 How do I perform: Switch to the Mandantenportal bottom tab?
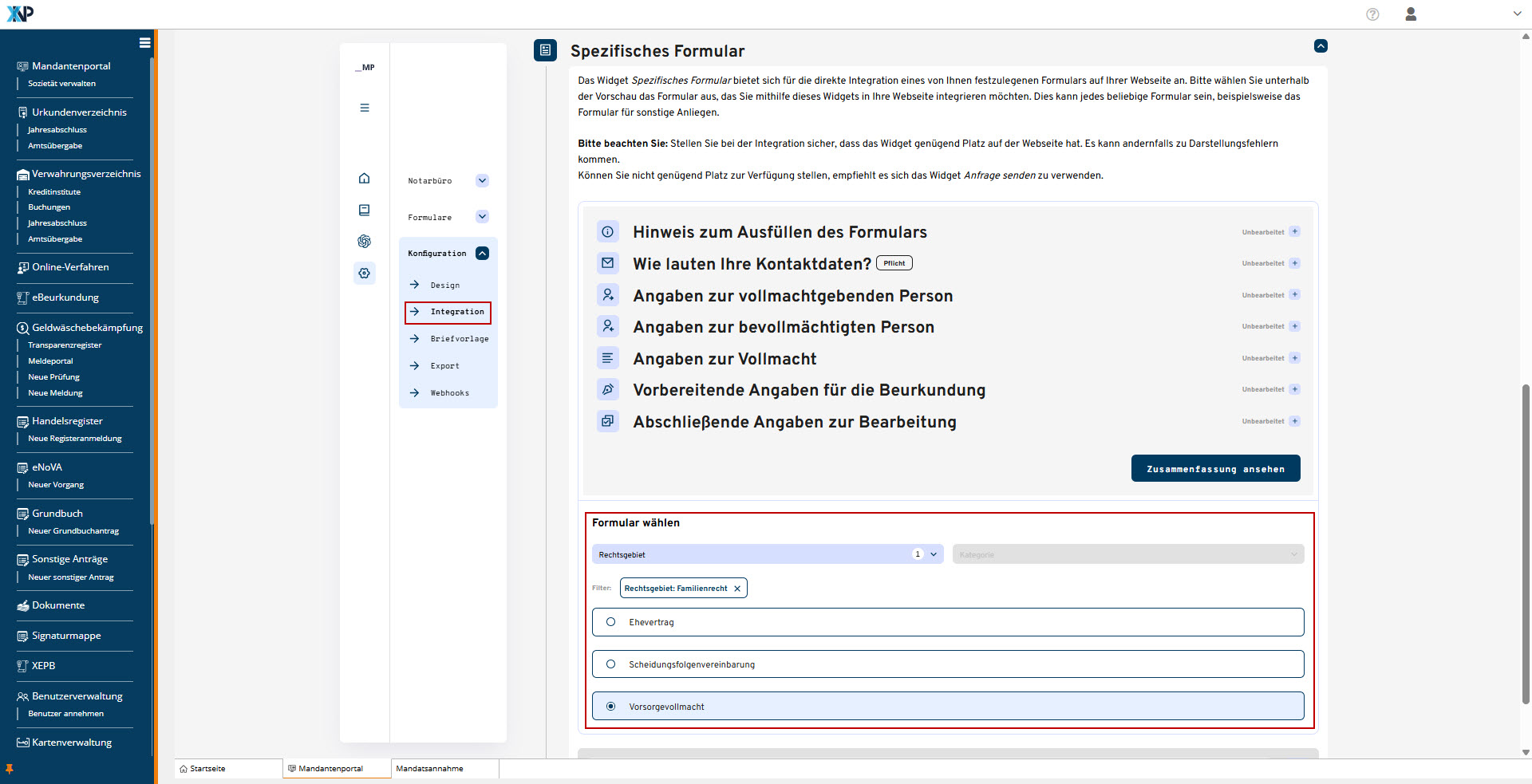point(337,769)
